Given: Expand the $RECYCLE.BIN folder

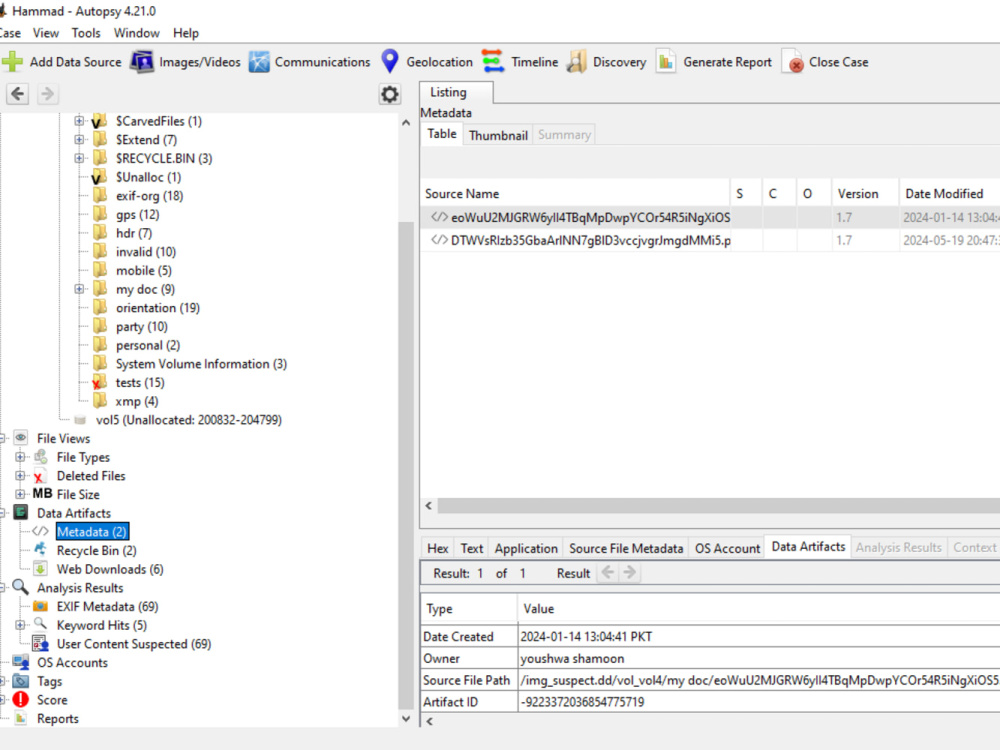Looking at the screenshot, I should (79, 158).
